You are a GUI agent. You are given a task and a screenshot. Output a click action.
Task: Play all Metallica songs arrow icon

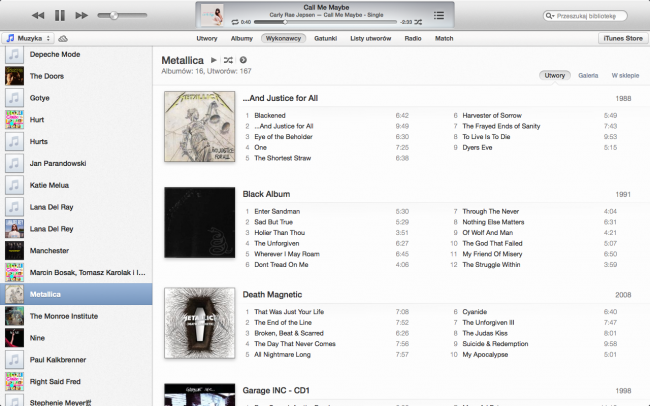point(213,60)
